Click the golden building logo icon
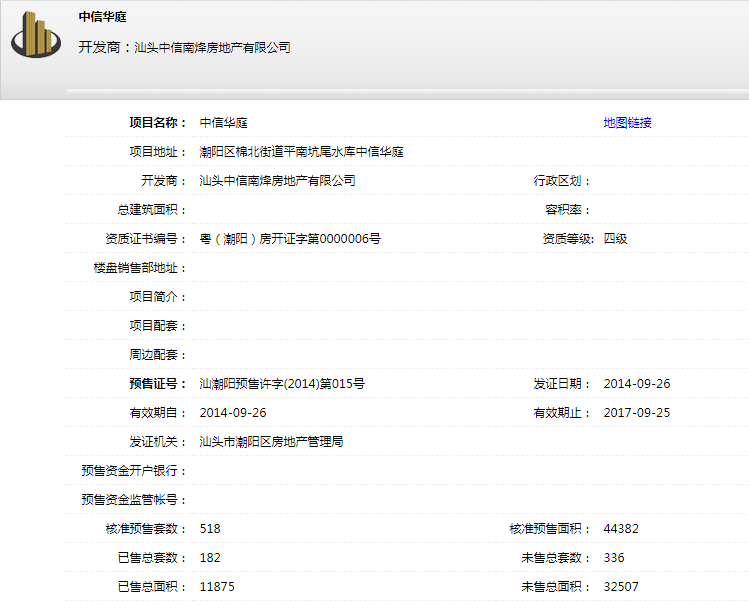The width and height of the screenshot is (749, 613). (37, 37)
